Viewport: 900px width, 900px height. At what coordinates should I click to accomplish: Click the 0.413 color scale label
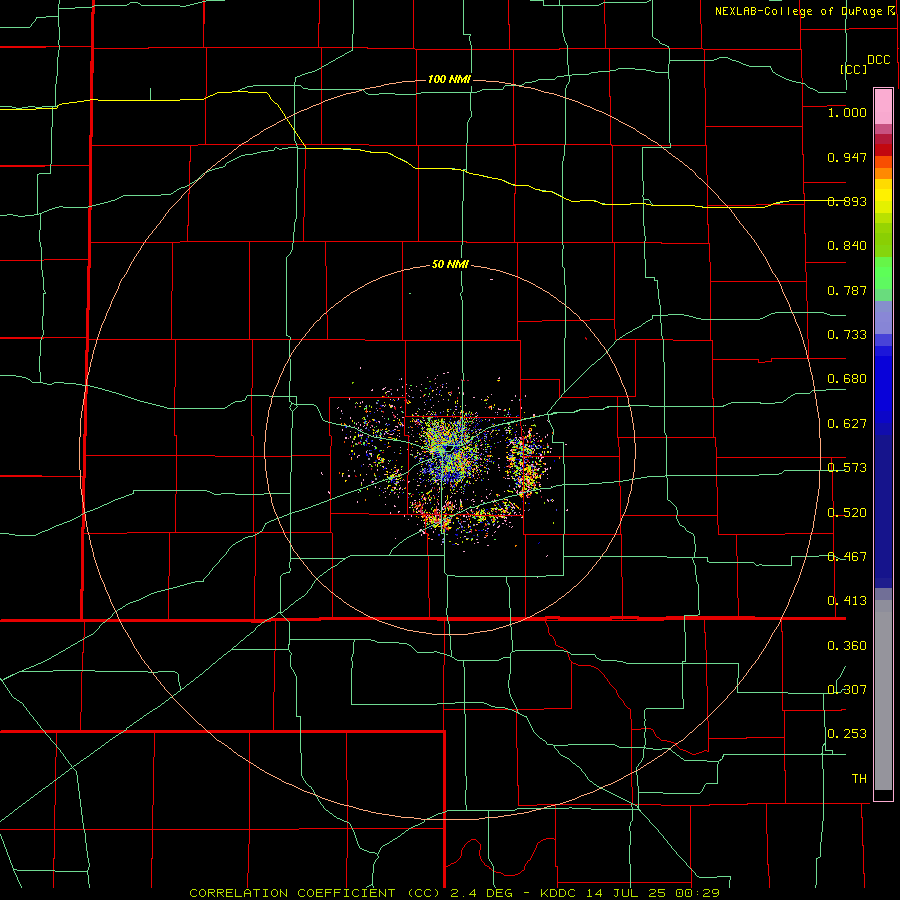[847, 601]
